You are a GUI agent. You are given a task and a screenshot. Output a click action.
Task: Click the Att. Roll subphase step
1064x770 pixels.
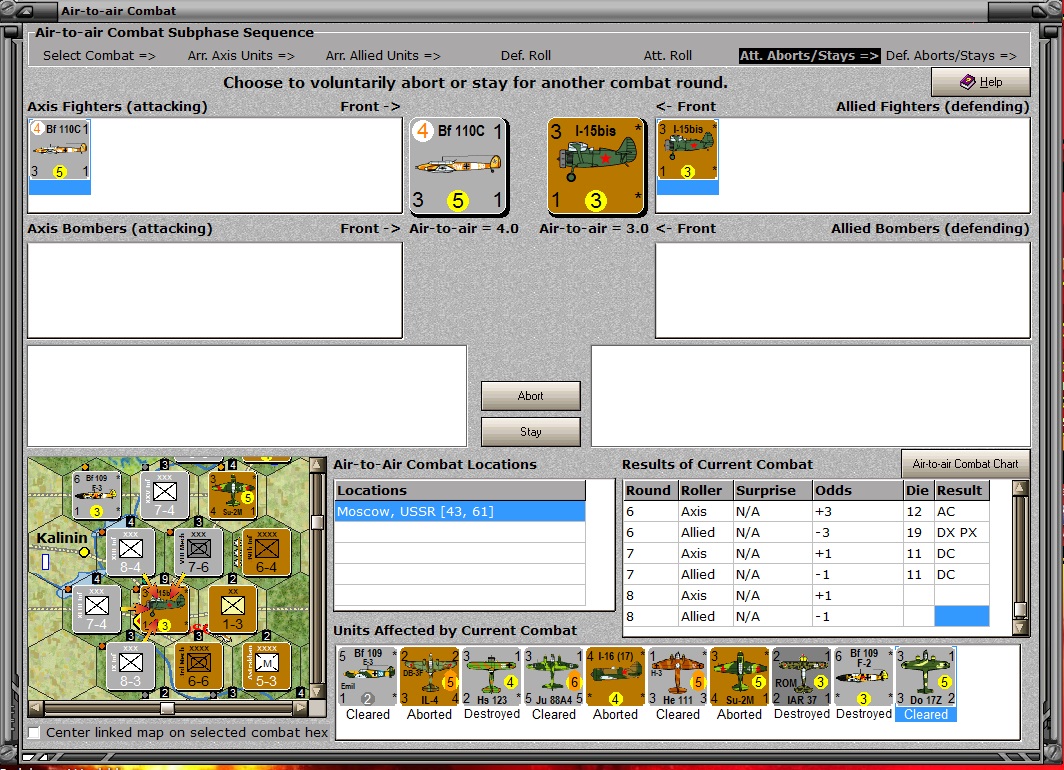pos(668,56)
